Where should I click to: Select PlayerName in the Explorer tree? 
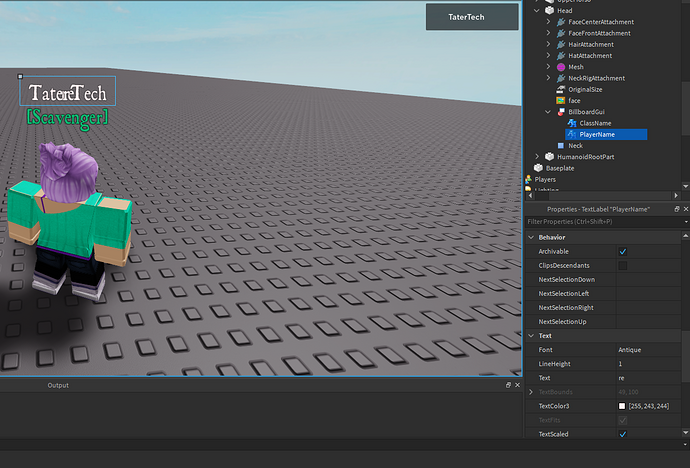(599, 134)
